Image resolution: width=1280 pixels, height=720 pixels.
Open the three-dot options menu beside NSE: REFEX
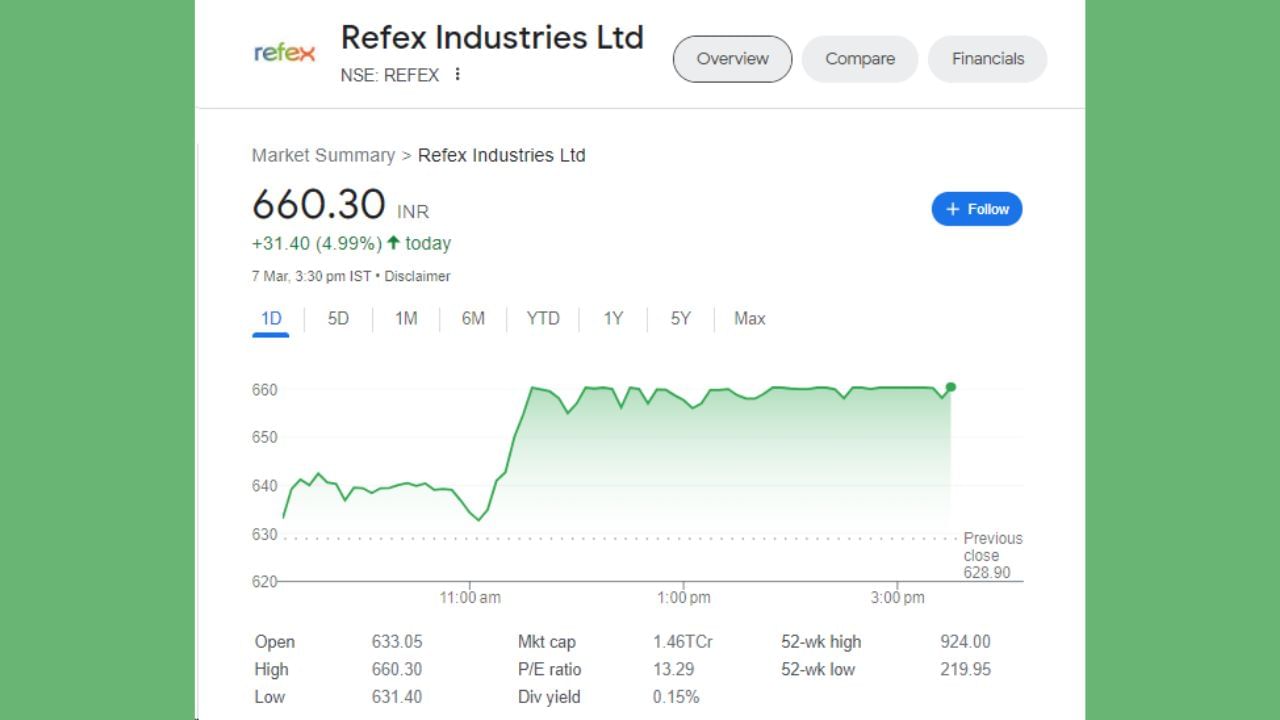457,74
